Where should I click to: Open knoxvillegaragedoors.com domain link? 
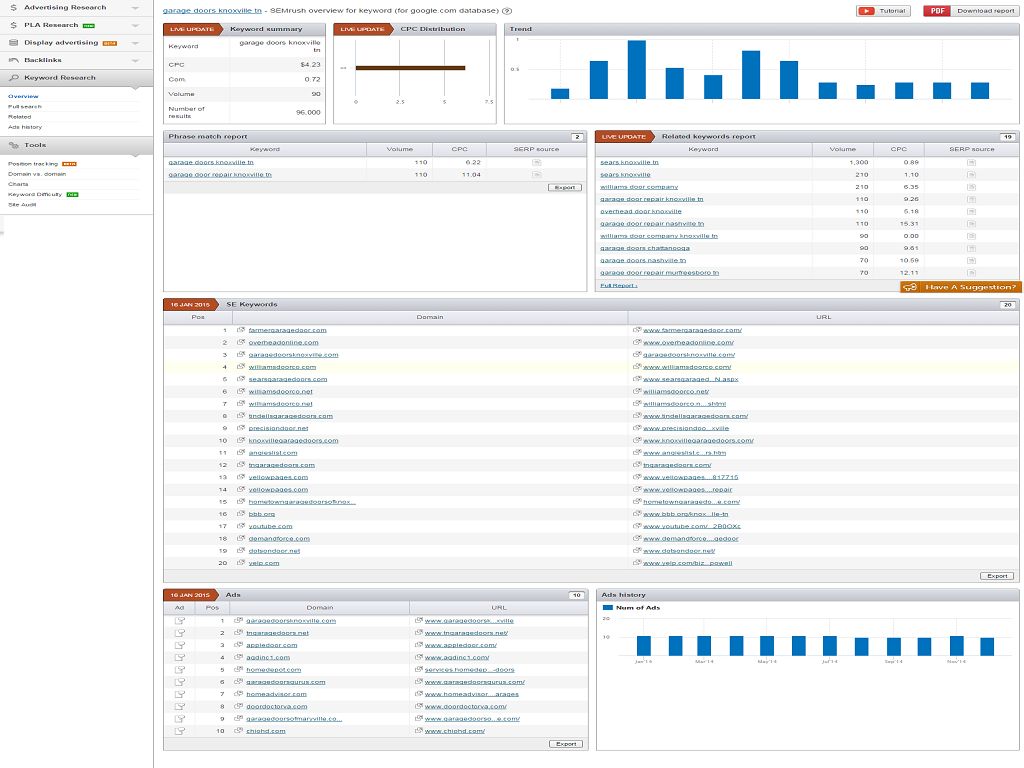293,440
